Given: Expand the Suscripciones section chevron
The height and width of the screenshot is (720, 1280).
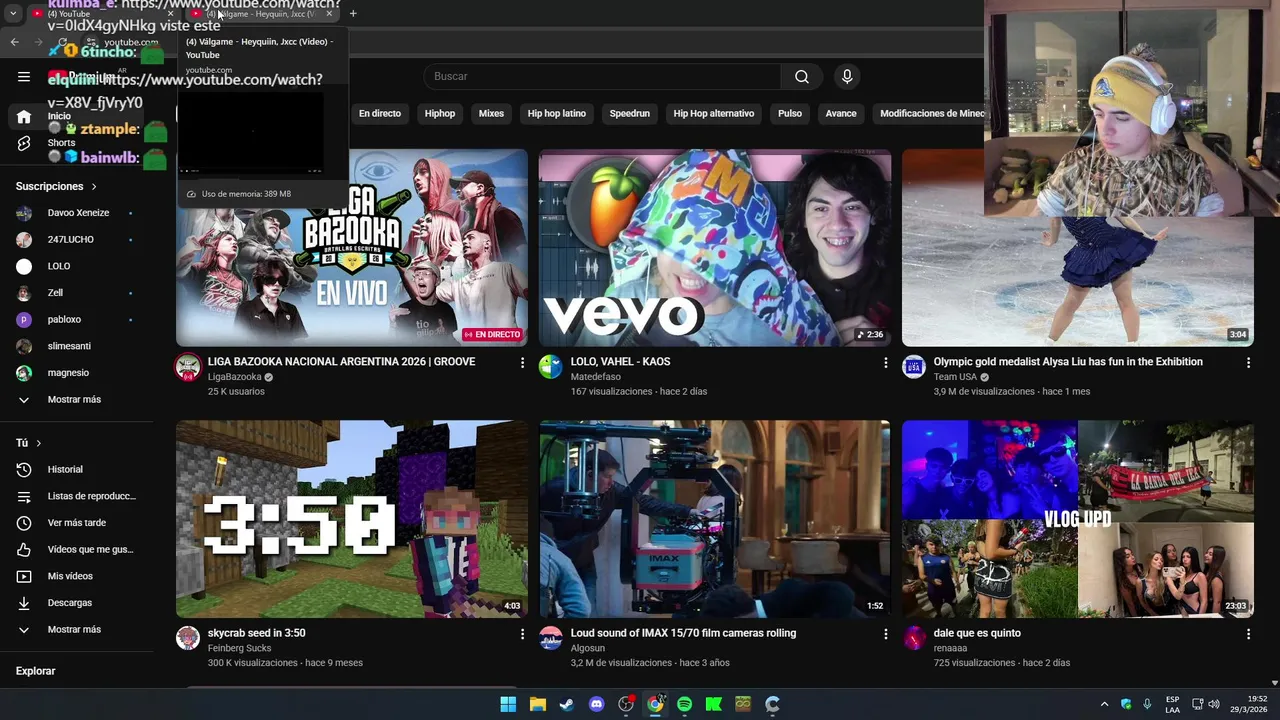Looking at the screenshot, I should coord(94,186).
